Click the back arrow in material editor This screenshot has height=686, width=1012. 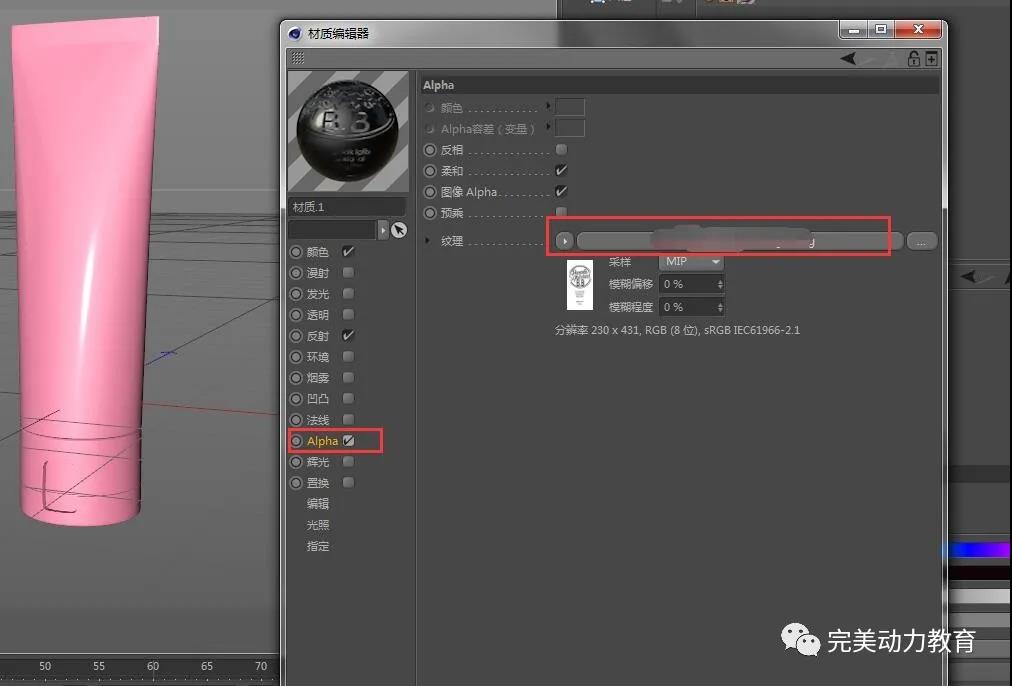[849, 59]
